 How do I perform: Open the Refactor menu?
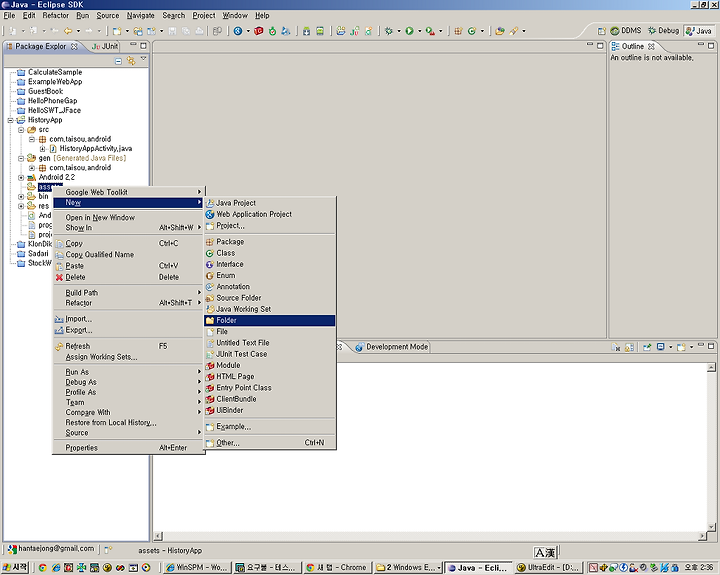pos(56,16)
